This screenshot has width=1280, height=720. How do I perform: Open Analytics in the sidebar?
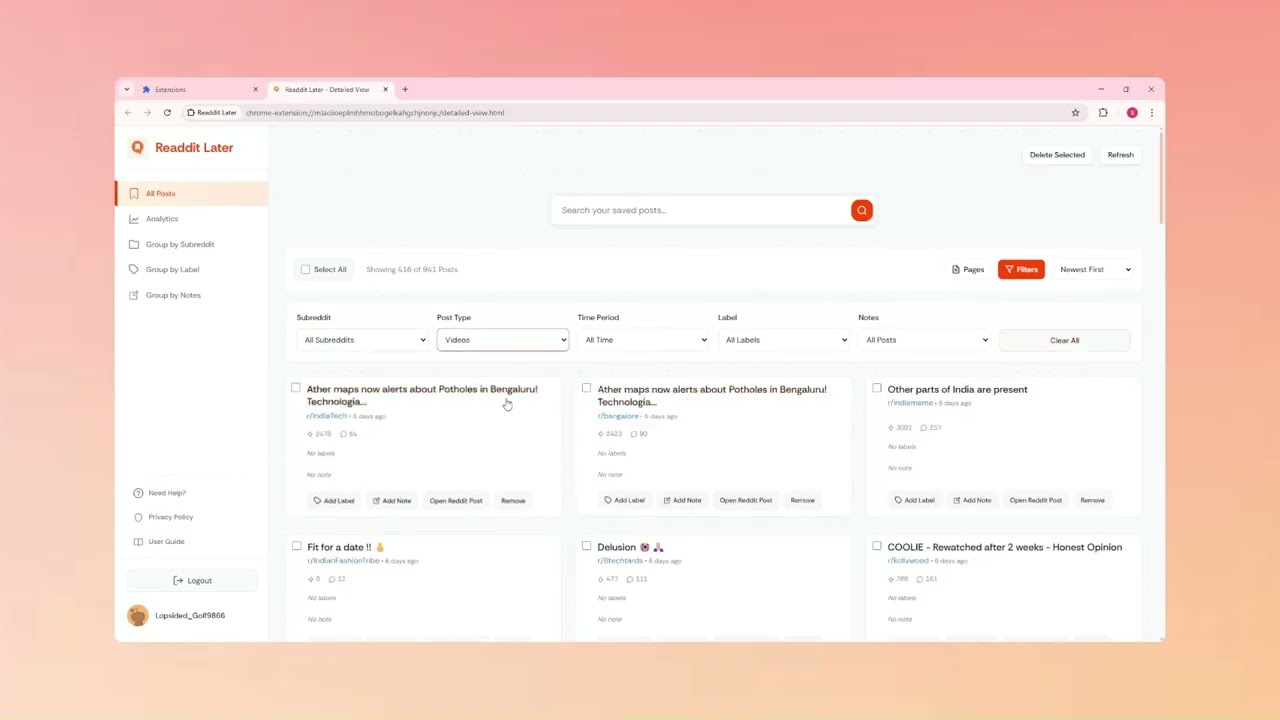click(192, 219)
